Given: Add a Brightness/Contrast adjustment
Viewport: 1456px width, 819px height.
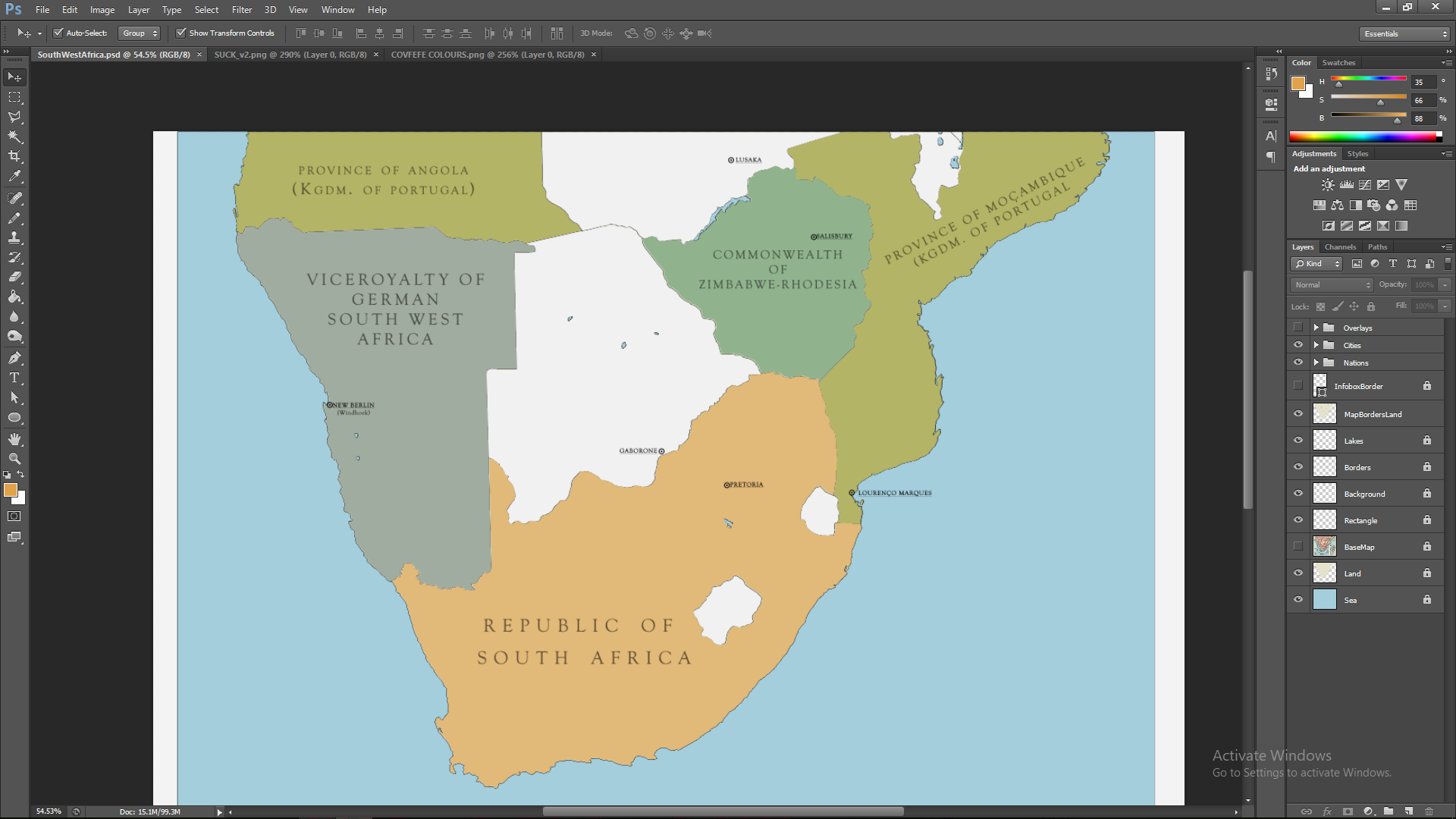Looking at the screenshot, I should pos(1328,185).
